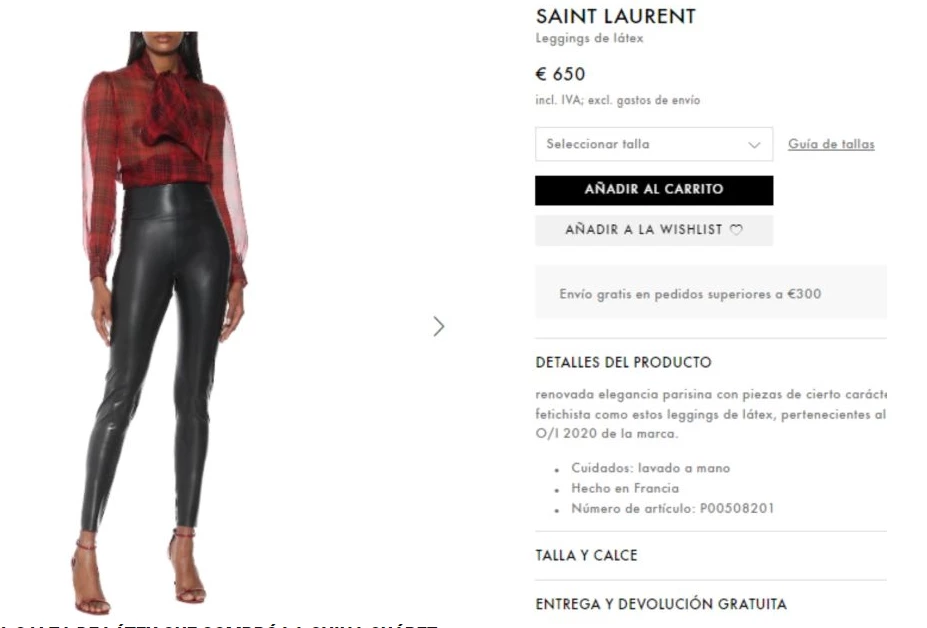The width and height of the screenshot is (927, 628).
Task: Click Añadir a la wishlist button
Action: click(654, 230)
